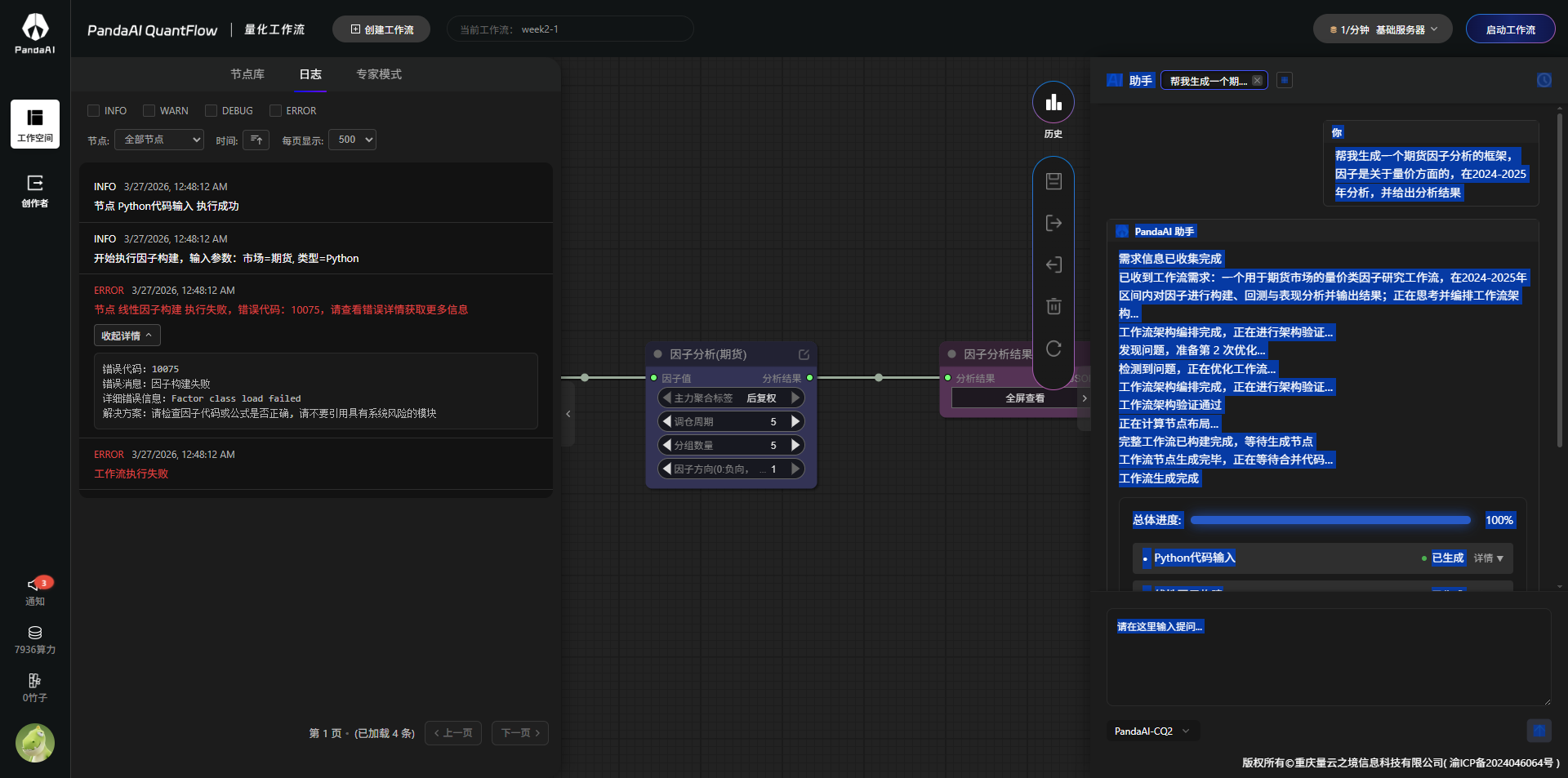This screenshot has width=1568, height=778.
Task: Click the Create Workflow button
Action: [x=381, y=29]
